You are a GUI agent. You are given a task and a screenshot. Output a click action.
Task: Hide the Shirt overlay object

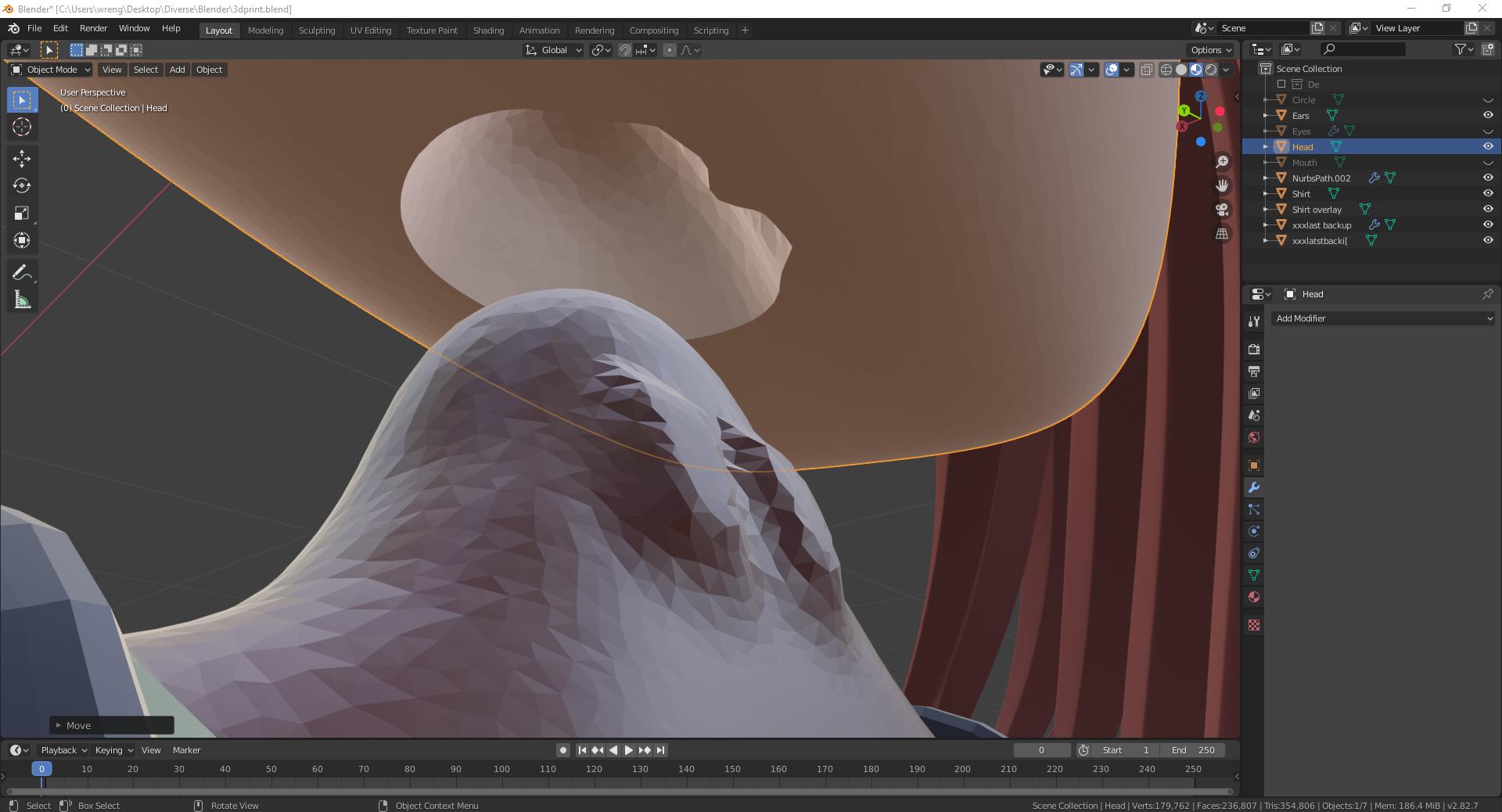pyautogui.click(x=1488, y=209)
